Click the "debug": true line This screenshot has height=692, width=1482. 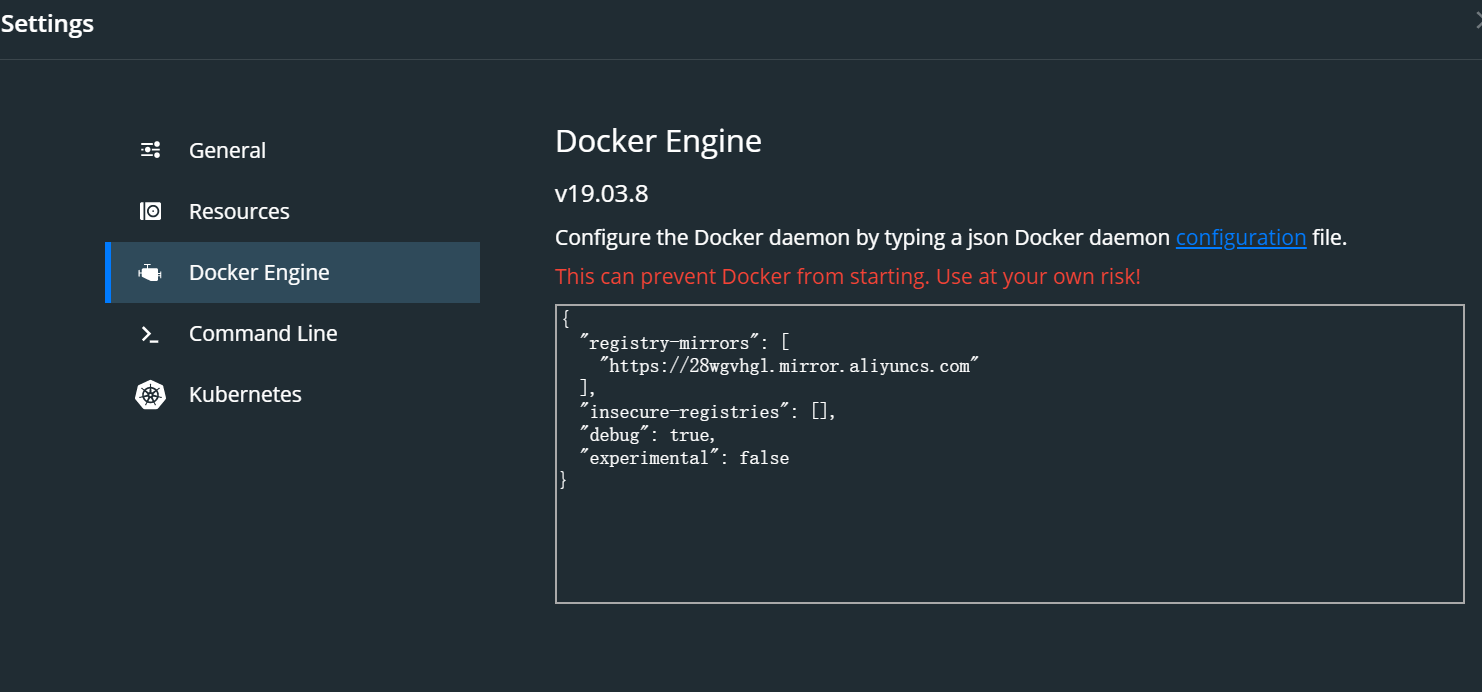click(648, 435)
